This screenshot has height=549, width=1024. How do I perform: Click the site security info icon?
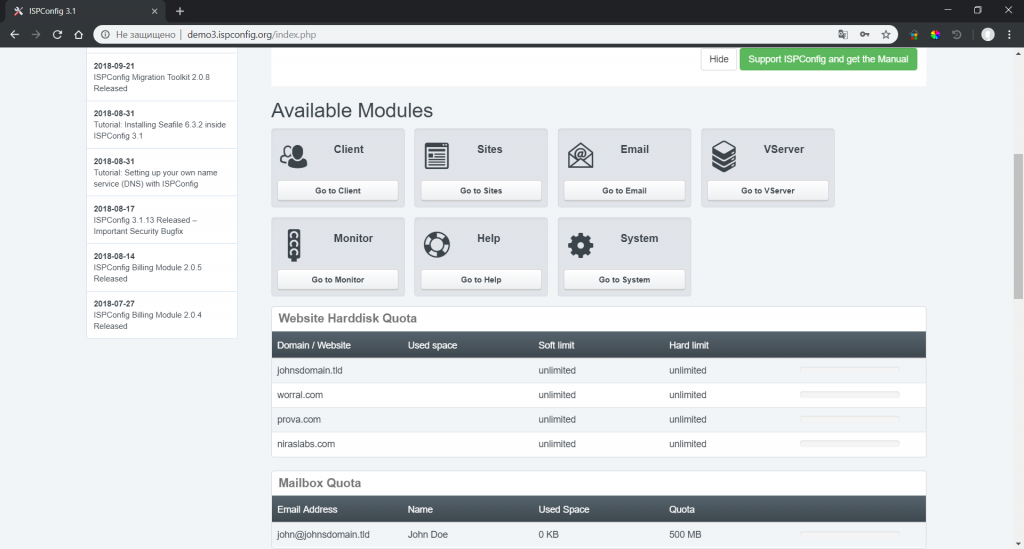(105, 35)
